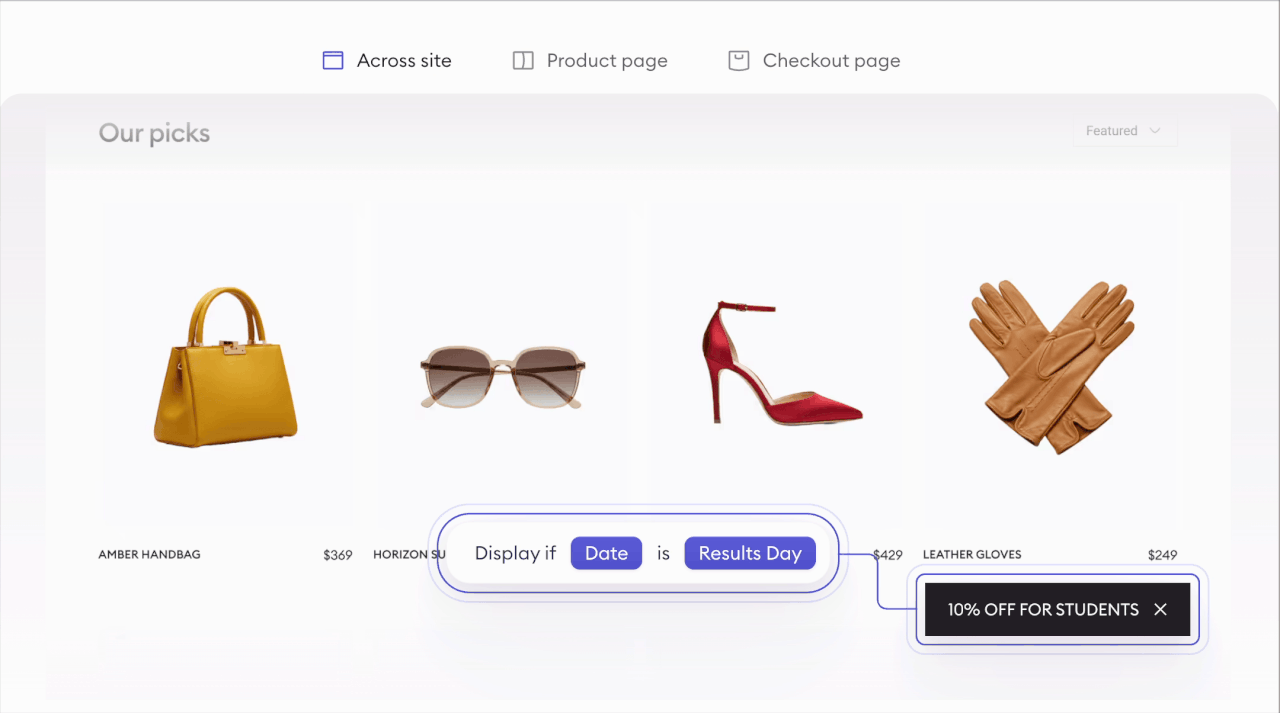The image size is (1280, 713).
Task: Click the Product page layout icon
Action: (523, 61)
